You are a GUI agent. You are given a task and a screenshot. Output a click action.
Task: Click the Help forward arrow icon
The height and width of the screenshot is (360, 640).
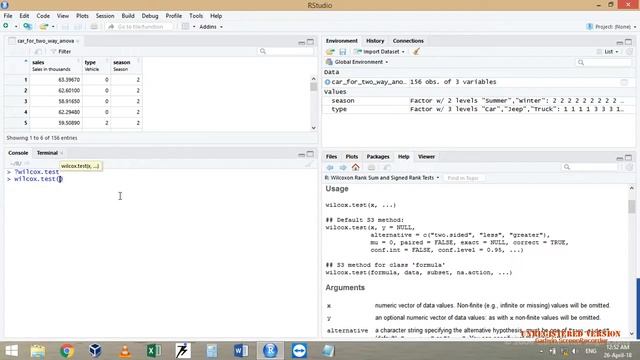(343, 167)
